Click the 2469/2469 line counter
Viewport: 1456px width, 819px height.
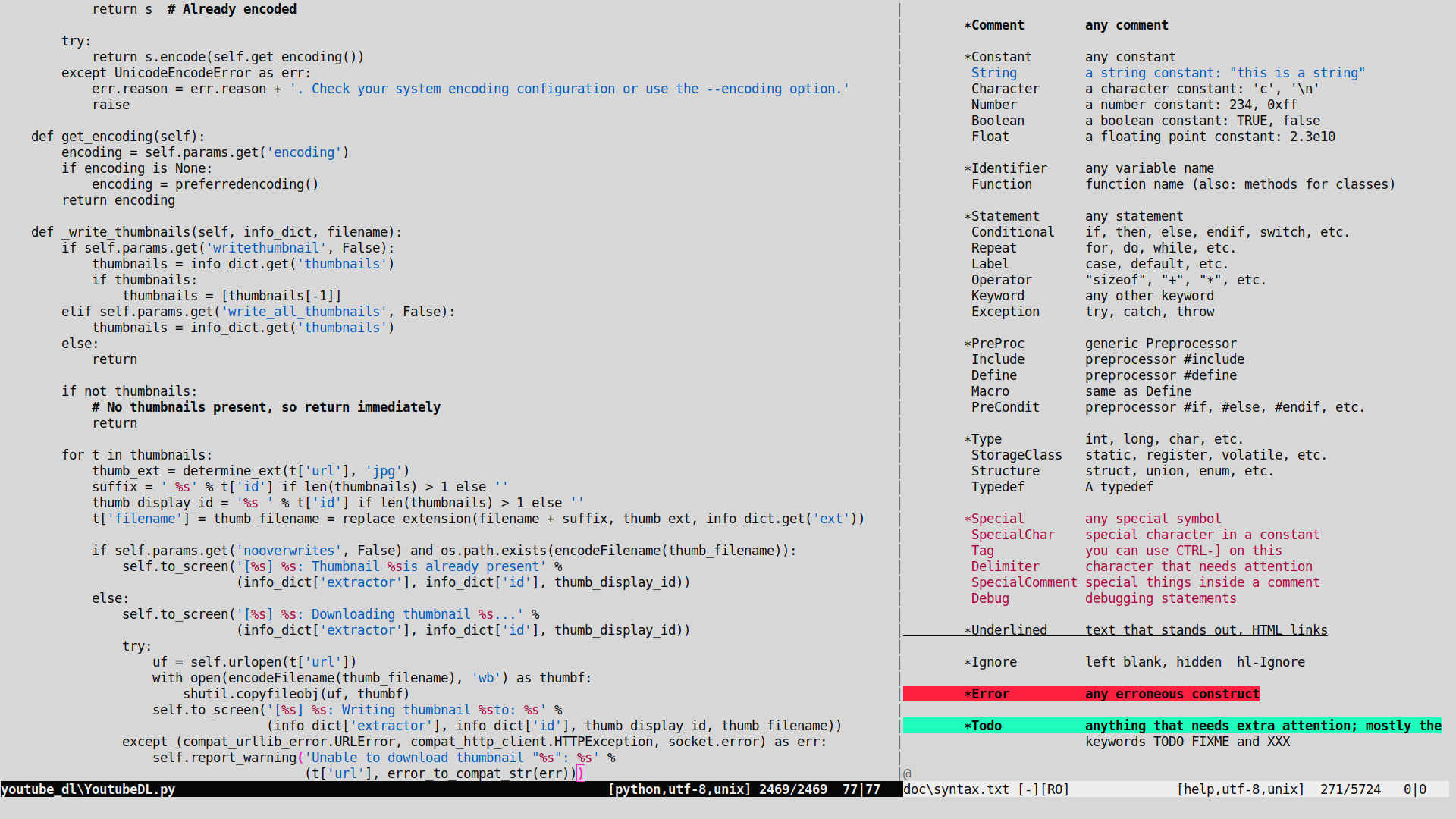(793, 789)
